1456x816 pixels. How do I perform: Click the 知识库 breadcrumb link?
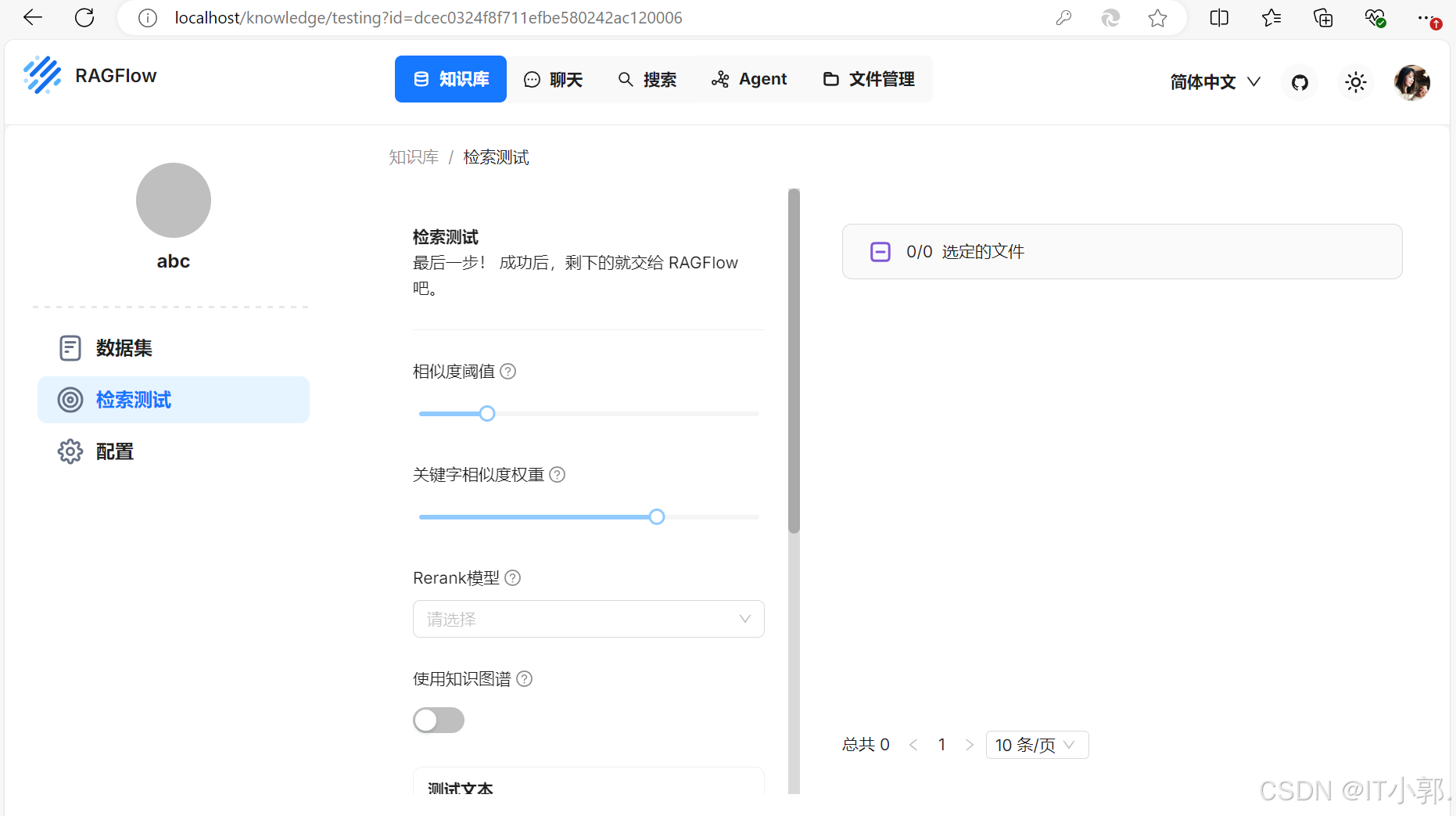click(x=414, y=156)
